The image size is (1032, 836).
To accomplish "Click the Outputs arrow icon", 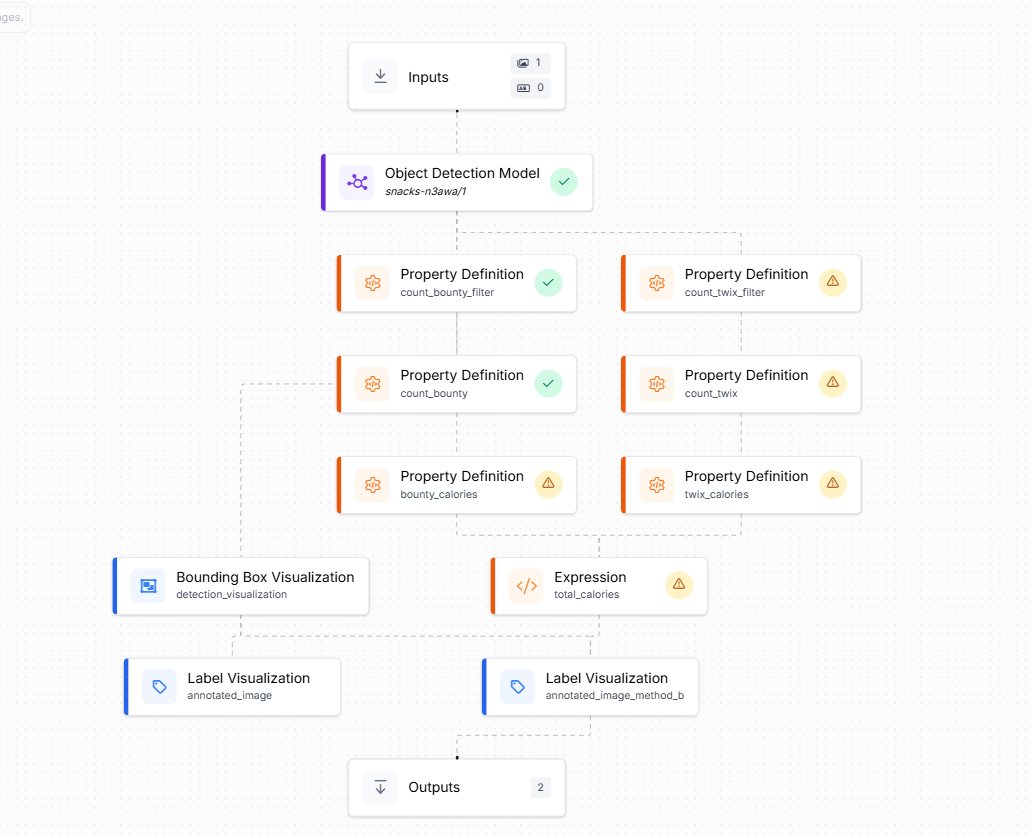I will [x=380, y=787].
